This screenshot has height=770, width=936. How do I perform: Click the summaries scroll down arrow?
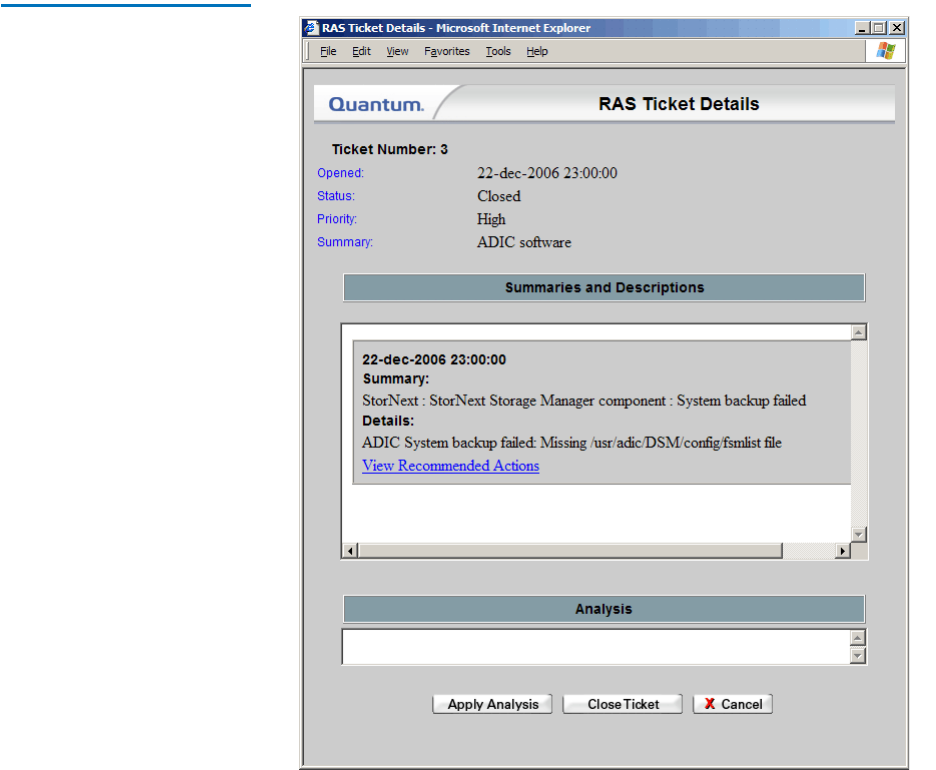(858, 534)
